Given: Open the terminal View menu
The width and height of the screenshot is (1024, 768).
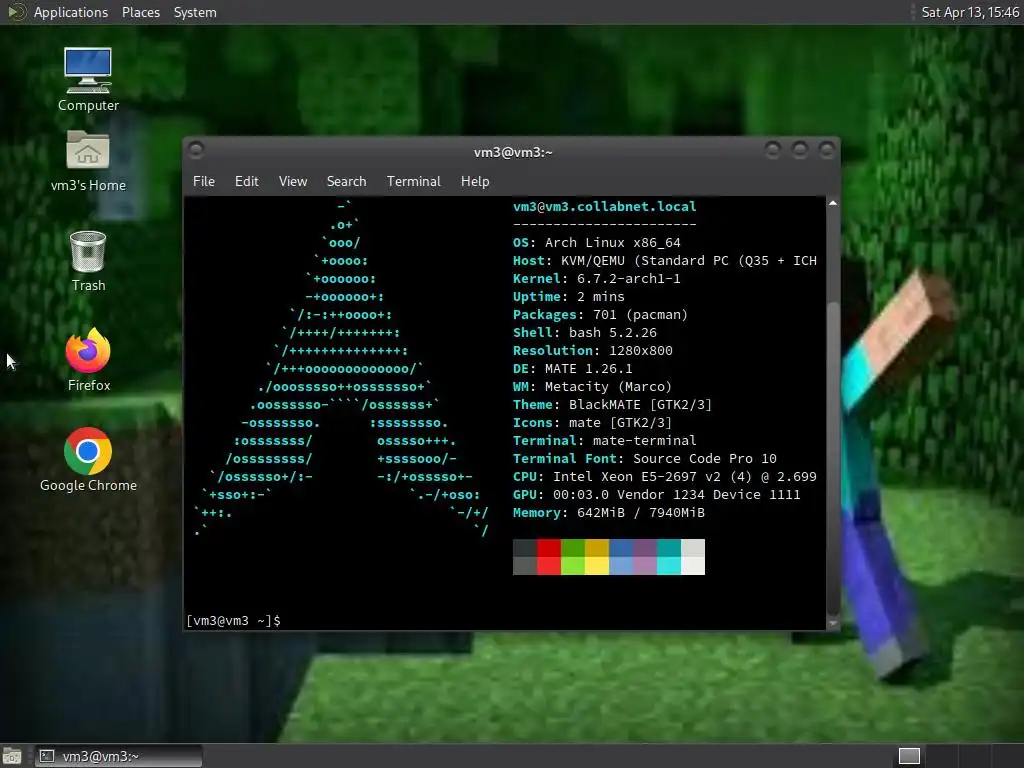Looking at the screenshot, I should (293, 182).
